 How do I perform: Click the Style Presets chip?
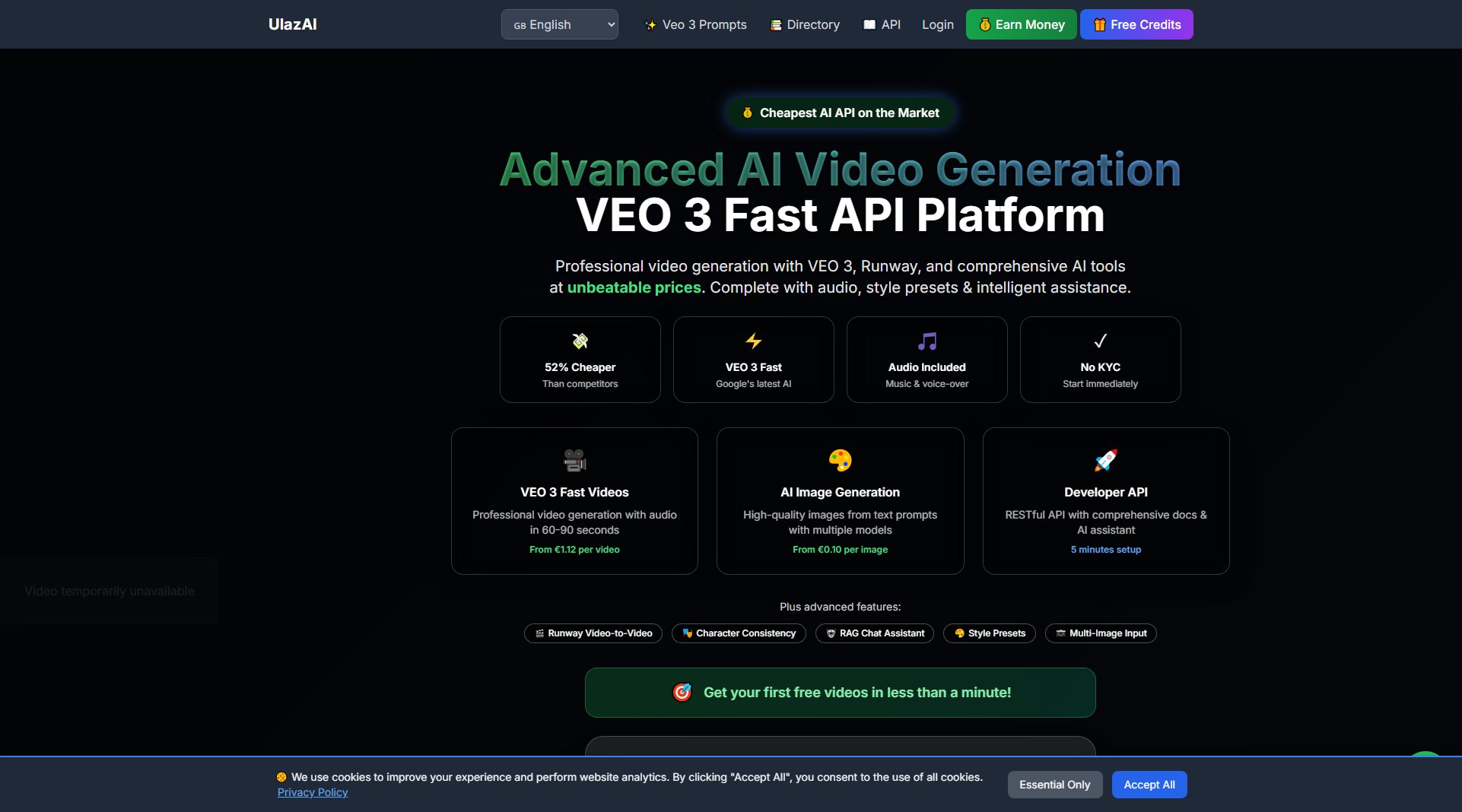click(990, 633)
